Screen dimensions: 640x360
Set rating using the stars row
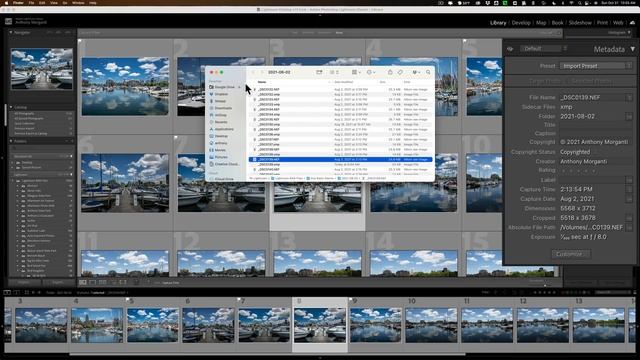click(578, 170)
